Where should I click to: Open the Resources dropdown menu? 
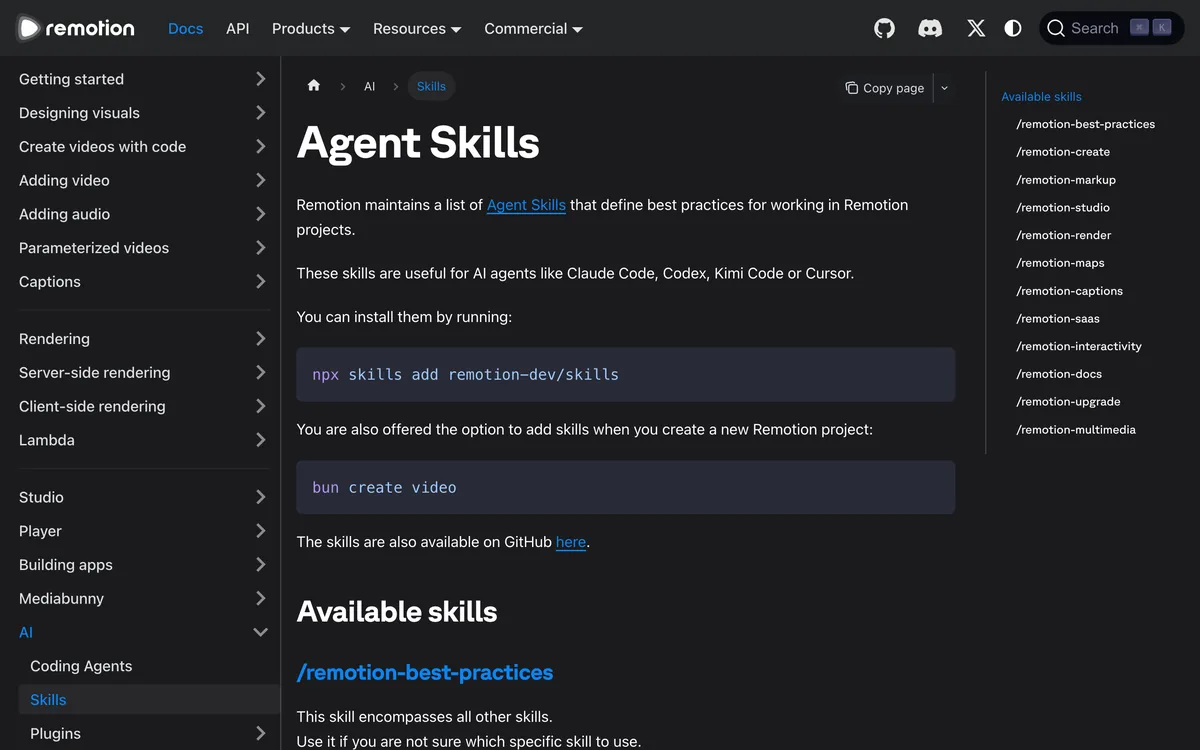point(417,28)
